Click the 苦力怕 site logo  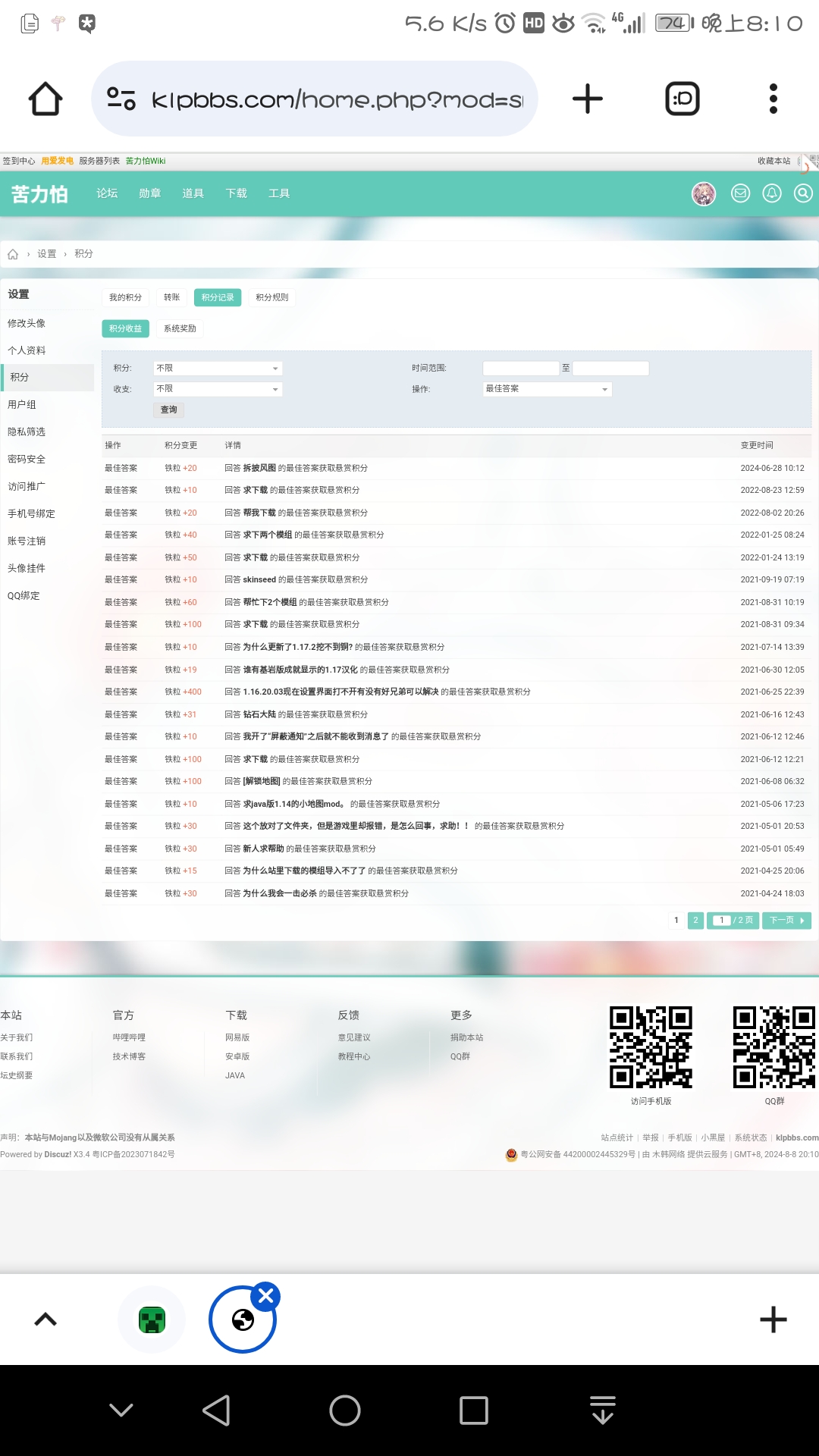39,194
